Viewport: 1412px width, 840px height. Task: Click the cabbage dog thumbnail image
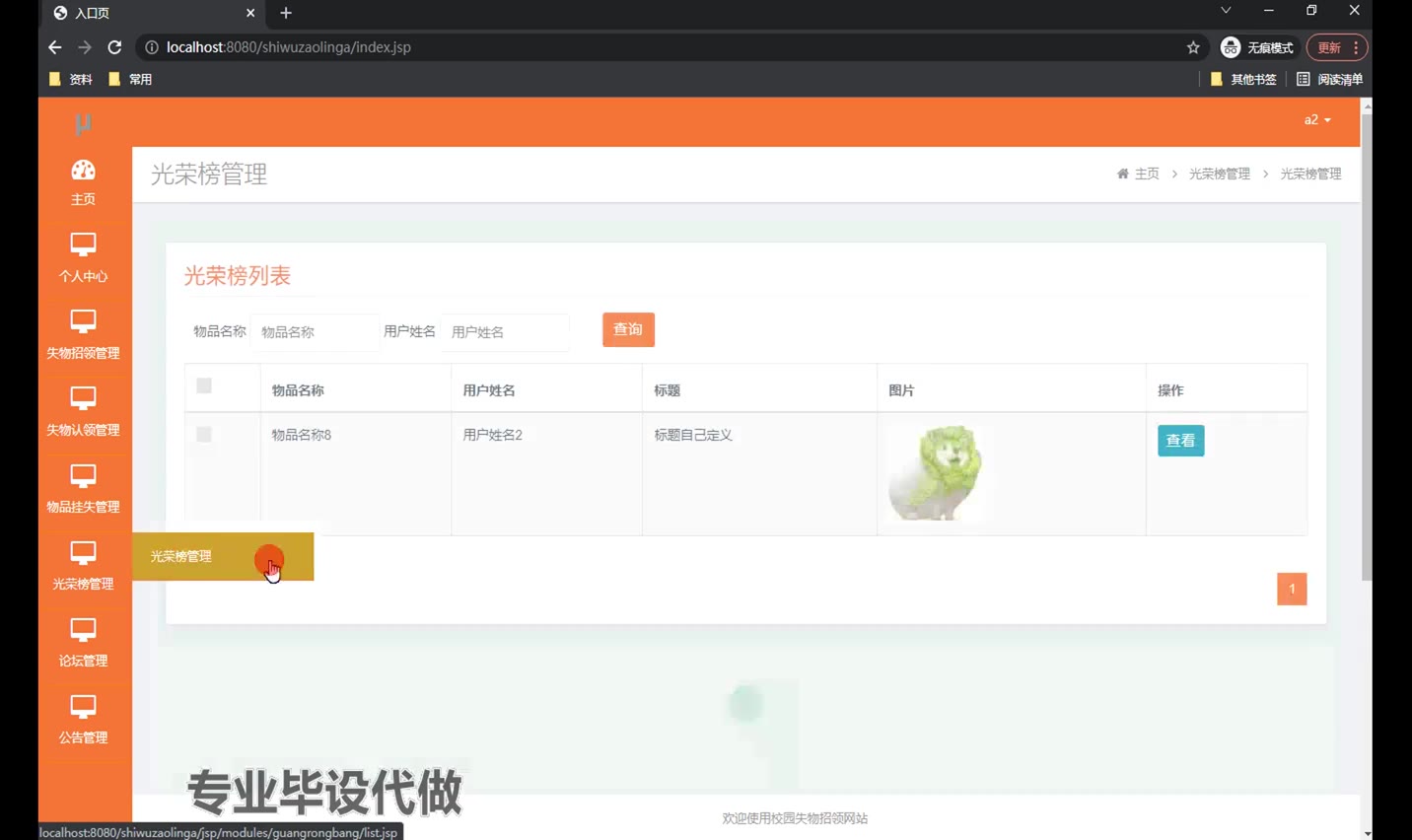pyautogui.click(x=935, y=473)
